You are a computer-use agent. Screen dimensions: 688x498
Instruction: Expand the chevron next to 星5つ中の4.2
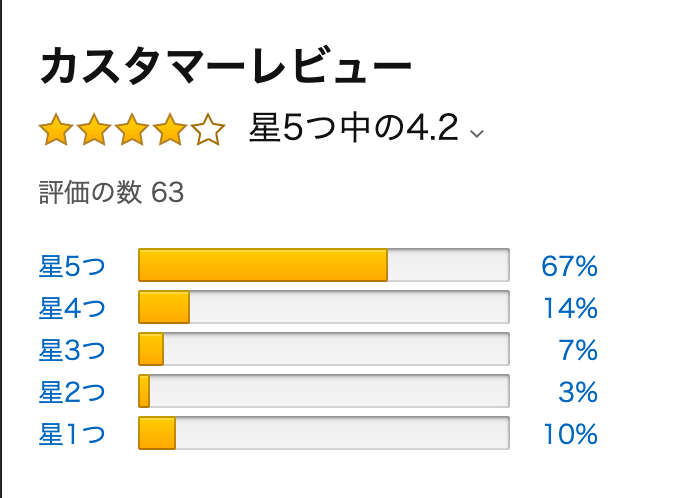tap(477, 133)
